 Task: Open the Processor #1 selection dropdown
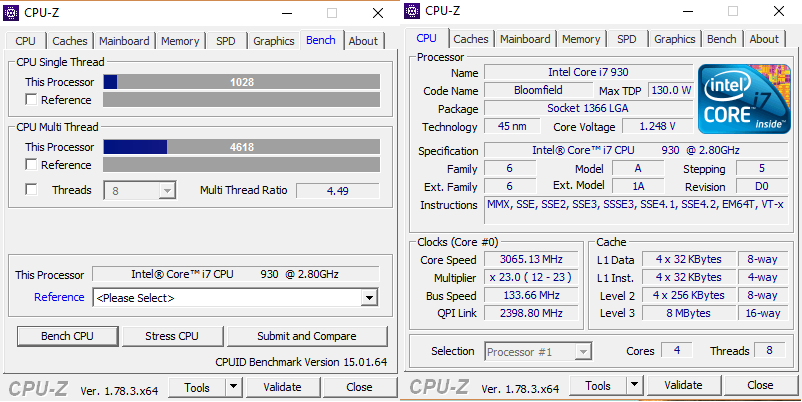point(580,351)
